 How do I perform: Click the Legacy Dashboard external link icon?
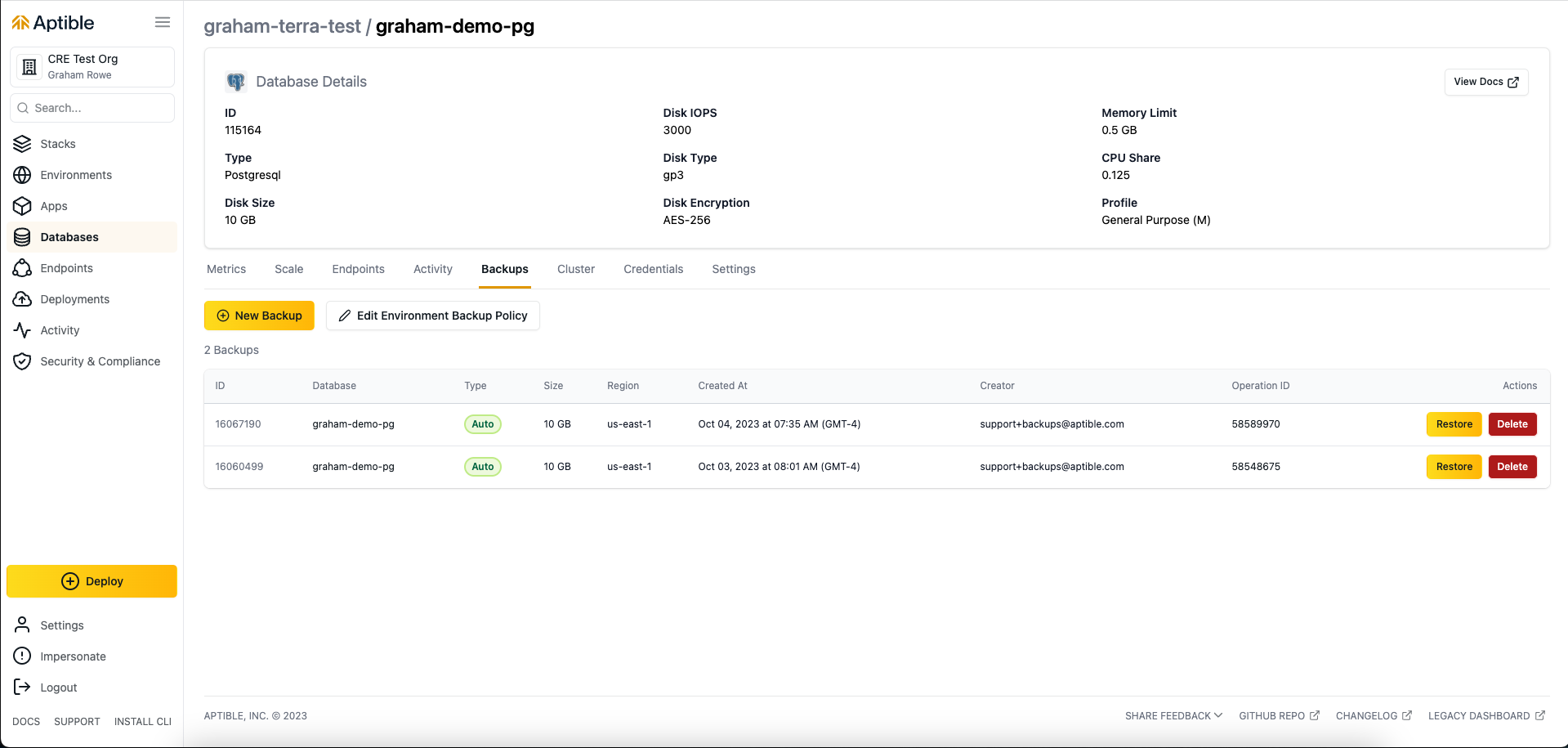tap(1540, 715)
